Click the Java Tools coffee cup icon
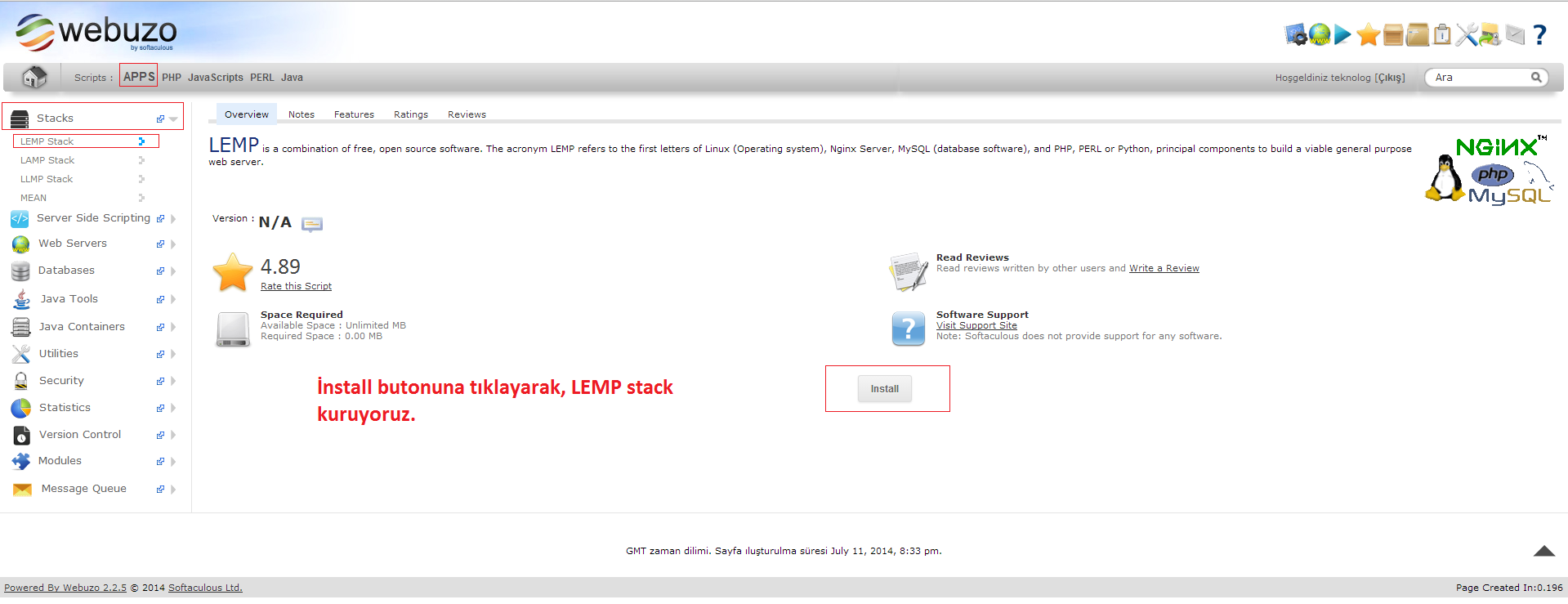Image resolution: width=1568 pixels, height=604 pixels. (x=22, y=299)
